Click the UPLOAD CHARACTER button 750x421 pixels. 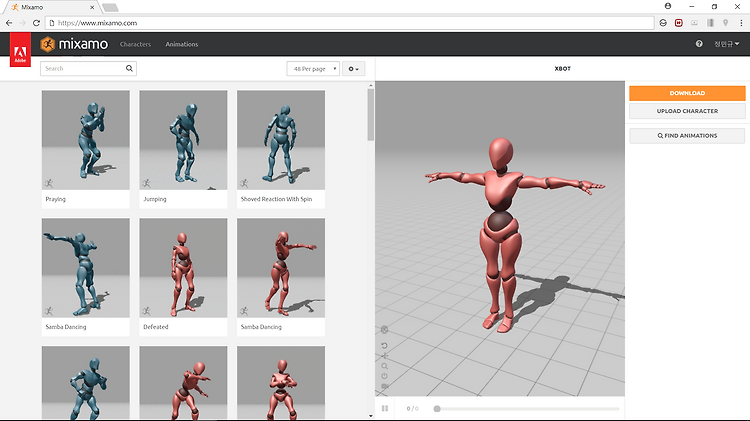point(687,111)
